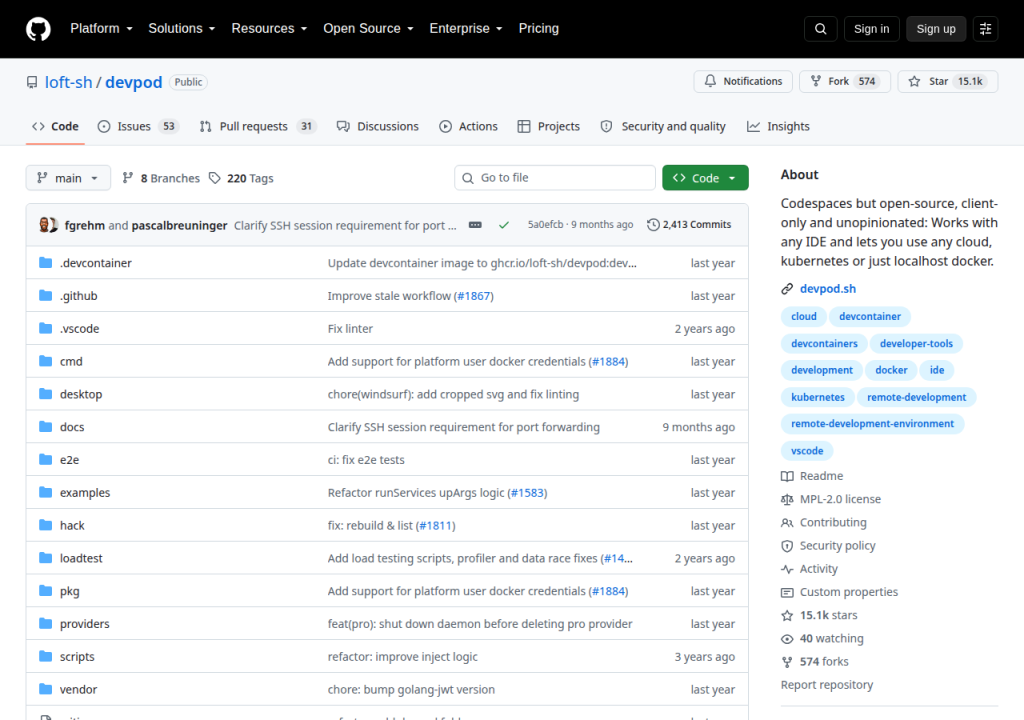Image resolution: width=1024 pixels, height=720 pixels.
Task: Open the Actions tab
Action: click(x=468, y=126)
